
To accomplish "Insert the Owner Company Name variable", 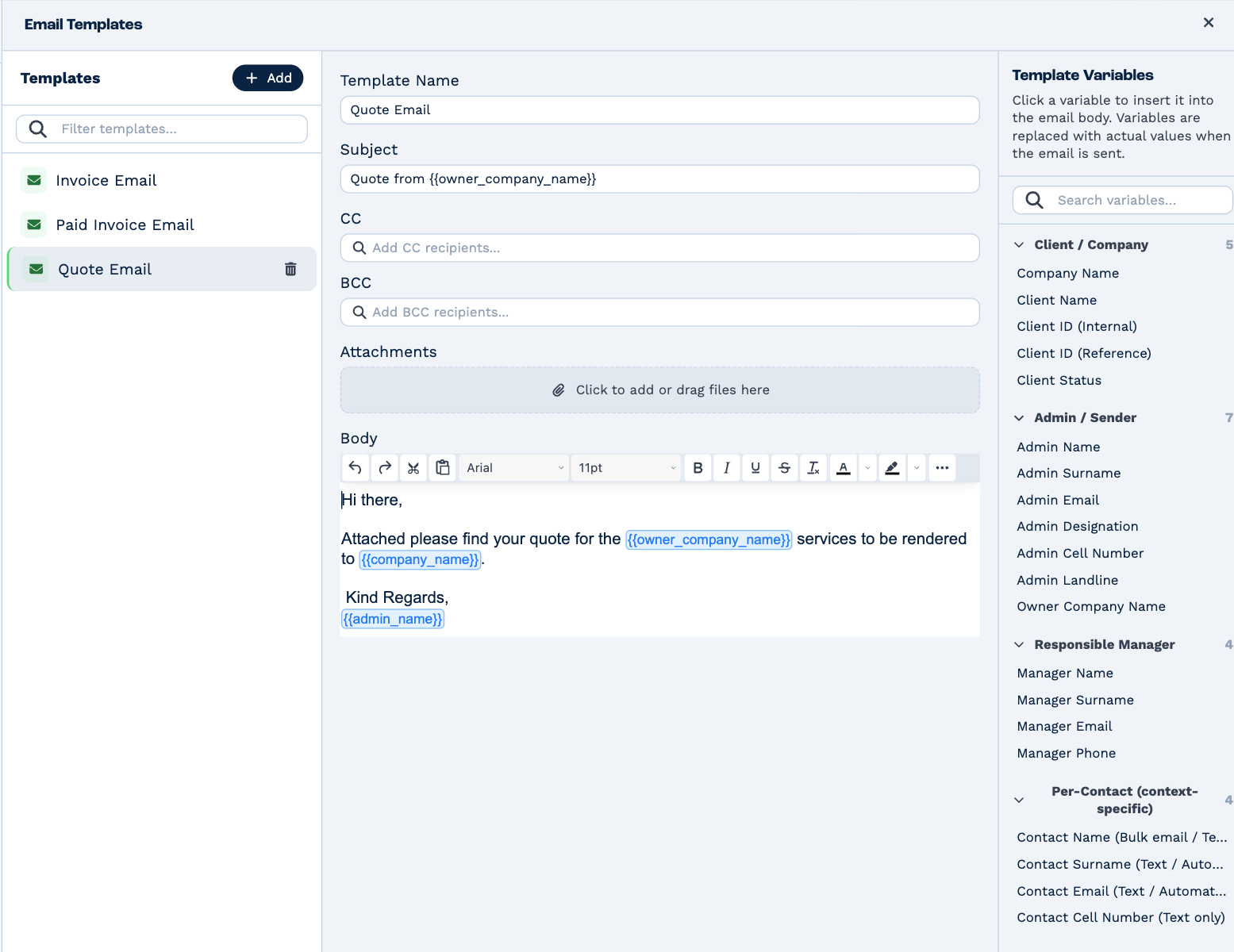I will (x=1091, y=606).
